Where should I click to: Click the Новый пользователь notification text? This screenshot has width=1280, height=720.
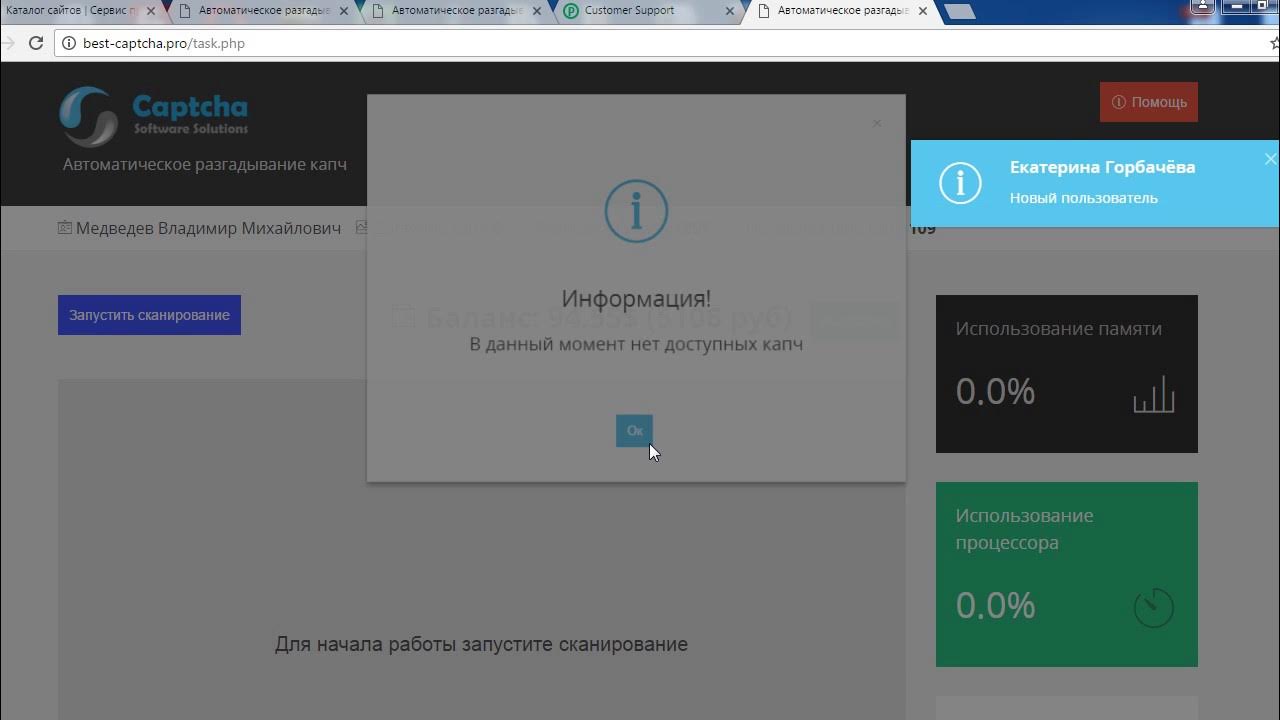point(1084,198)
